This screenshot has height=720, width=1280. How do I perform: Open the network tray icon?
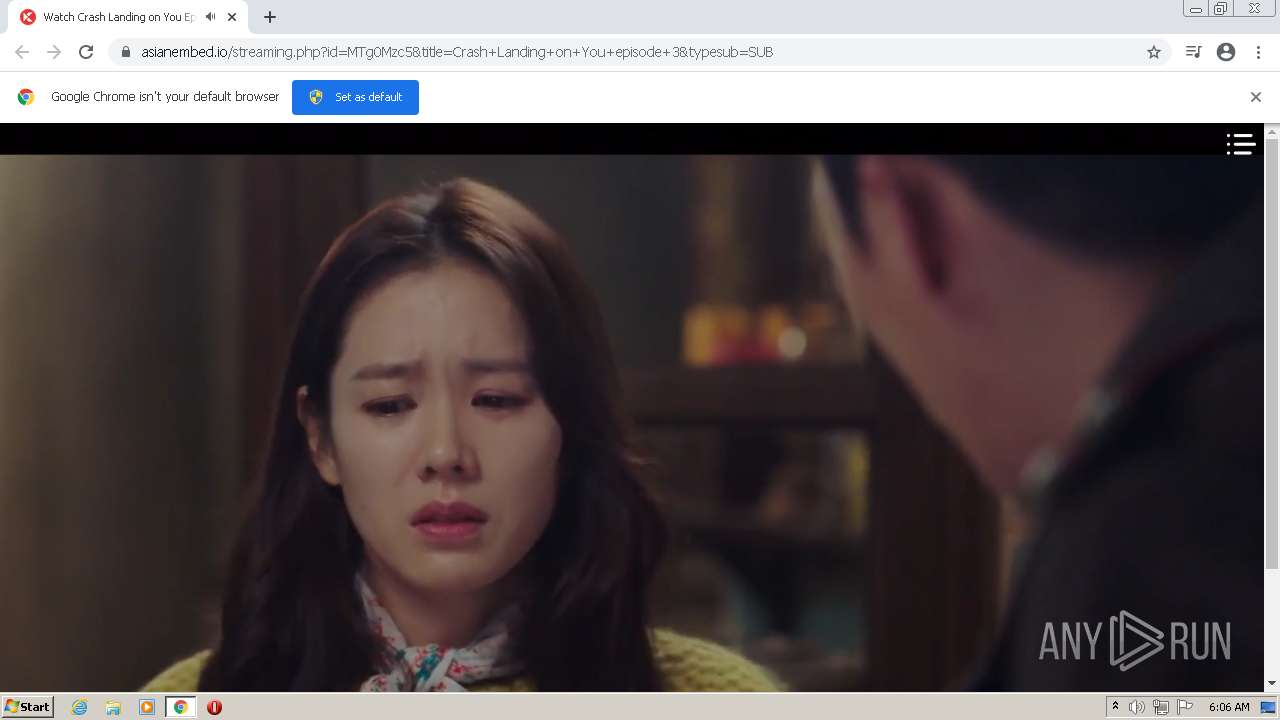click(1161, 707)
